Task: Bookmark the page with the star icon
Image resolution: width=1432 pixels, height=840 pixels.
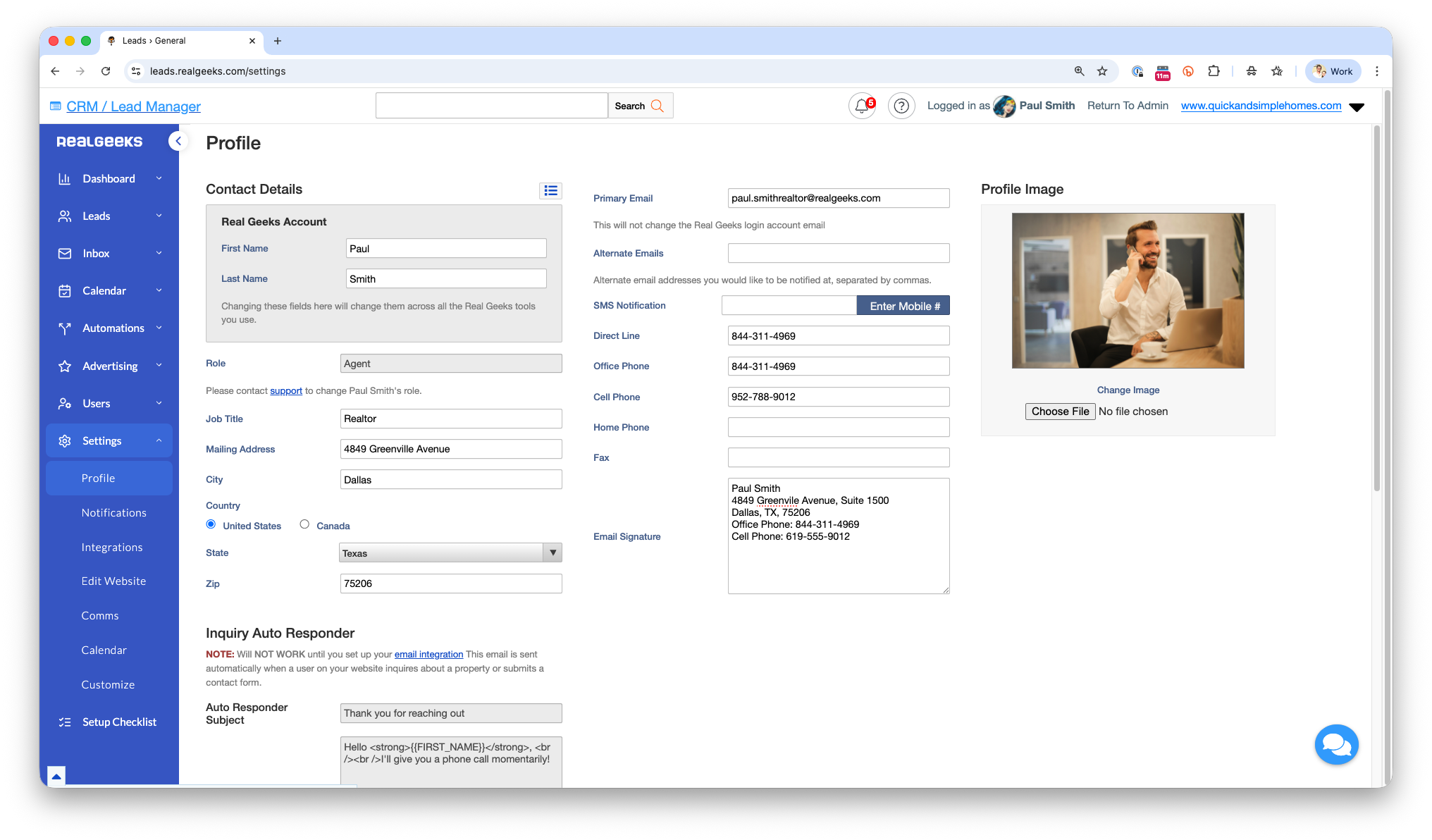Action: (1102, 71)
